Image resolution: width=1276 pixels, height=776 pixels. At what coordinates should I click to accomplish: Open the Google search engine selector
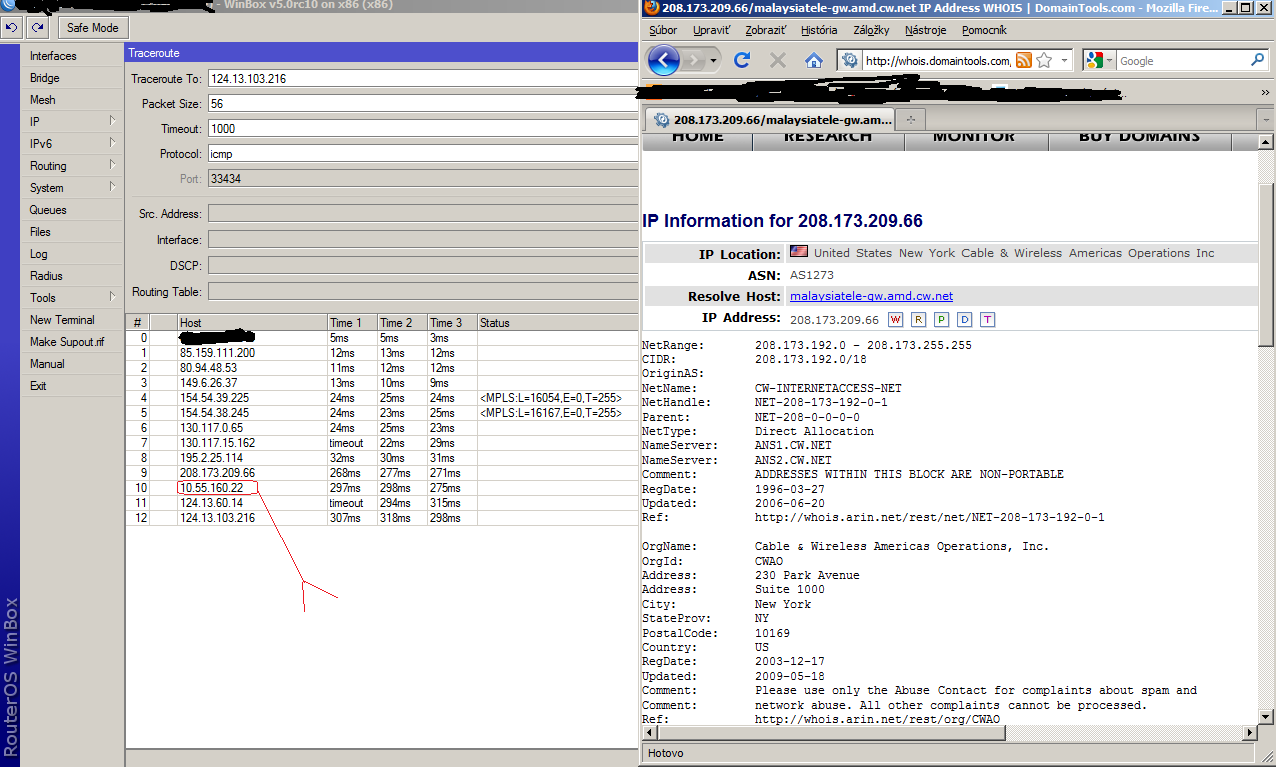1098,61
